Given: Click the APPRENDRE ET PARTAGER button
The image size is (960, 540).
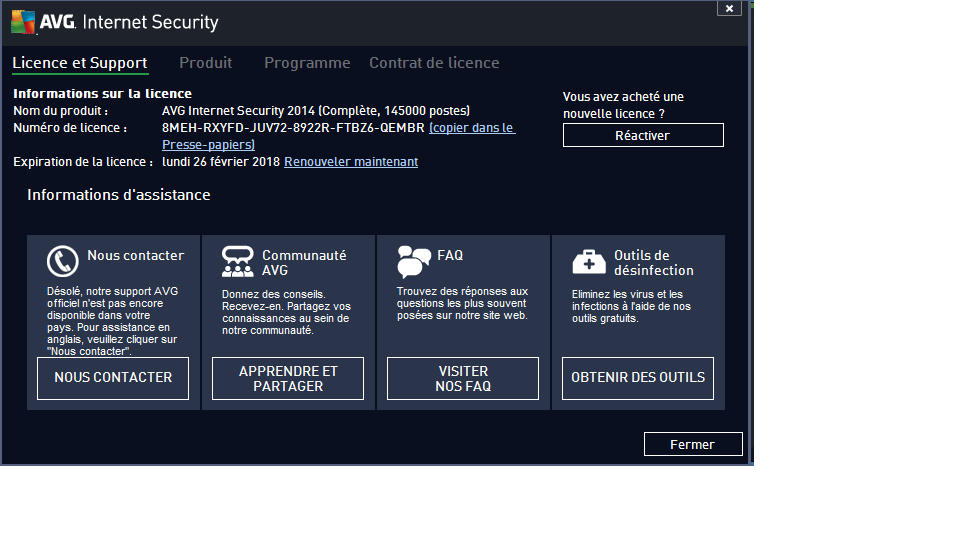Looking at the screenshot, I should (x=288, y=378).
